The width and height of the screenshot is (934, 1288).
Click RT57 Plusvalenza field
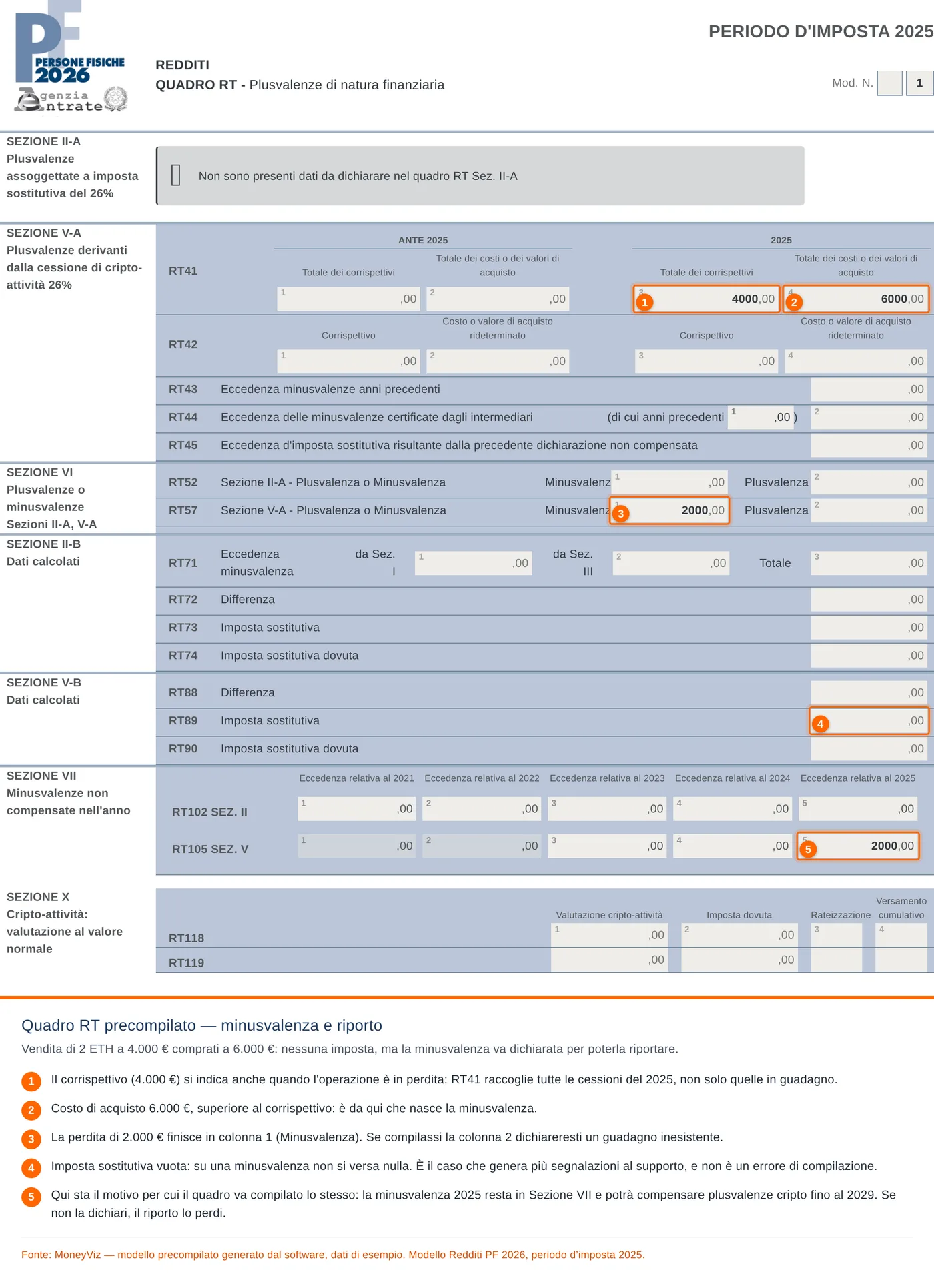pyautogui.click(x=869, y=510)
